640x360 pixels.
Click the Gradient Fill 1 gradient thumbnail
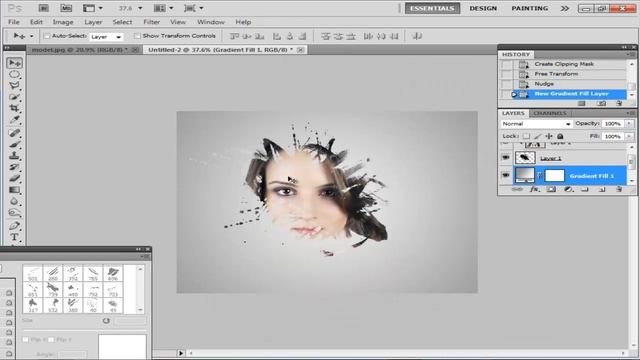[x=525, y=175]
